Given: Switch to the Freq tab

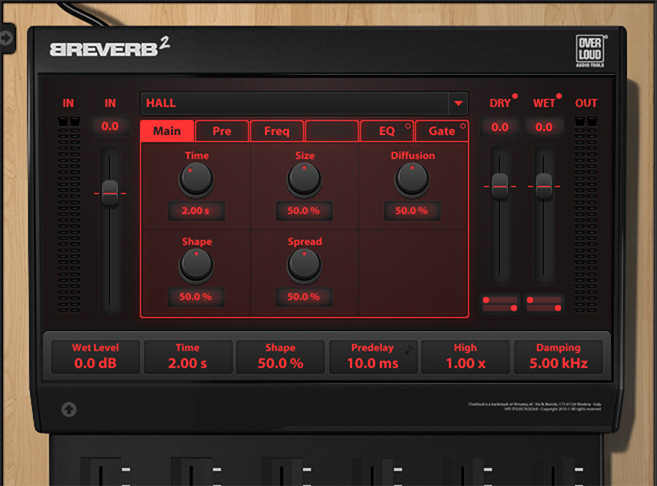Looking at the screenshot, I should click(x=276, y=131).
